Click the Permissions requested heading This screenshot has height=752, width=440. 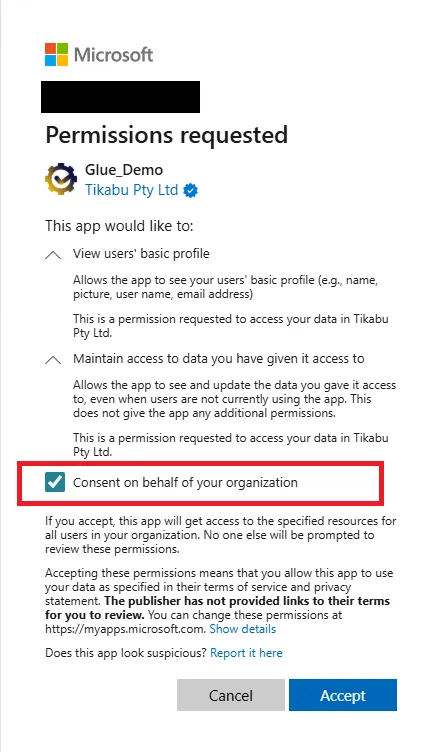click(x=166, y=135)
